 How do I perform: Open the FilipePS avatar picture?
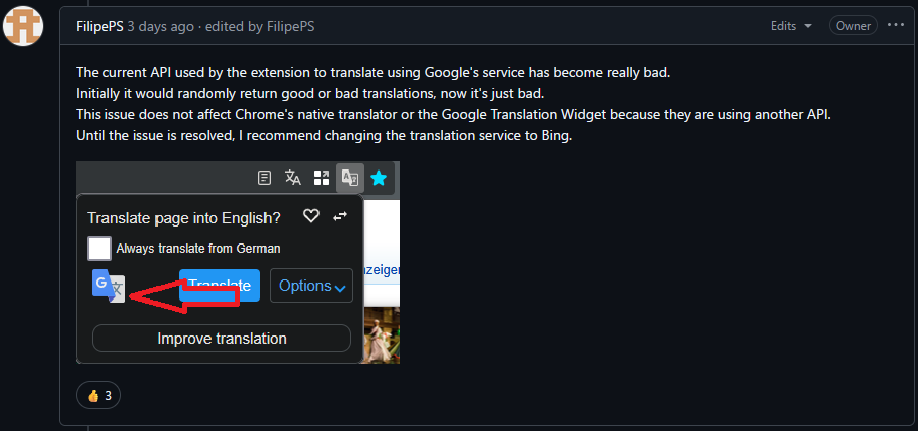(x=23, y=26)
